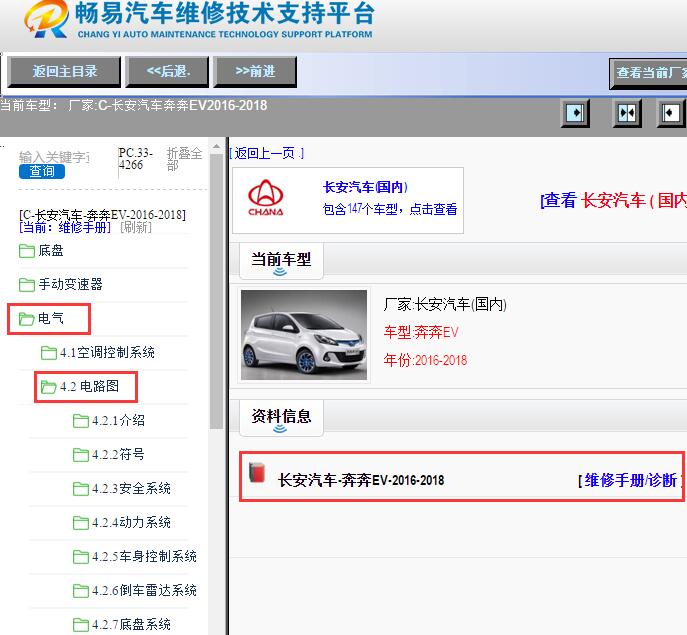Click the 车型:奔奔EV text

[421, 332]
